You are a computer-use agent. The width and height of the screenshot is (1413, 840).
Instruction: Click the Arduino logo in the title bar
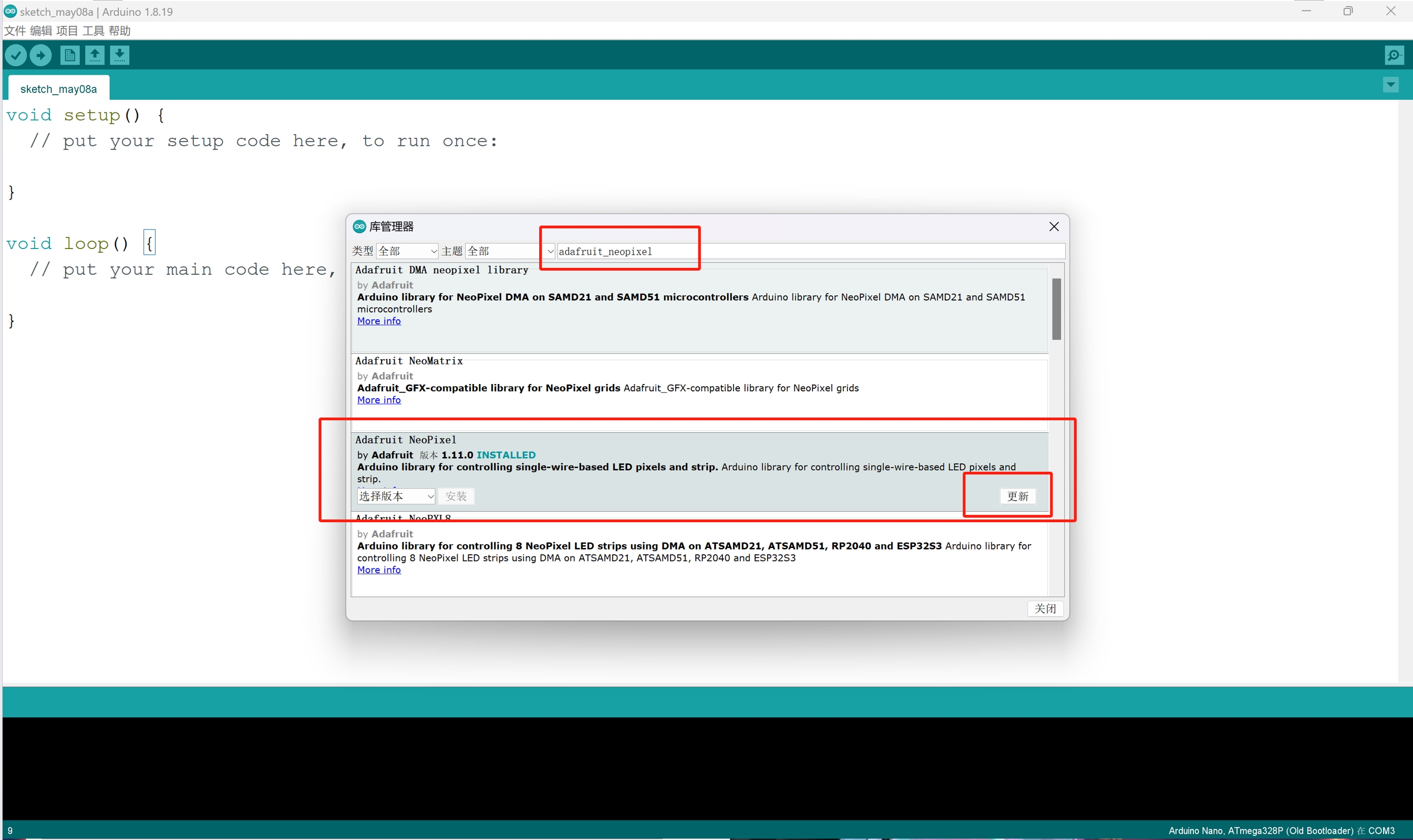[x=9, y=11]
